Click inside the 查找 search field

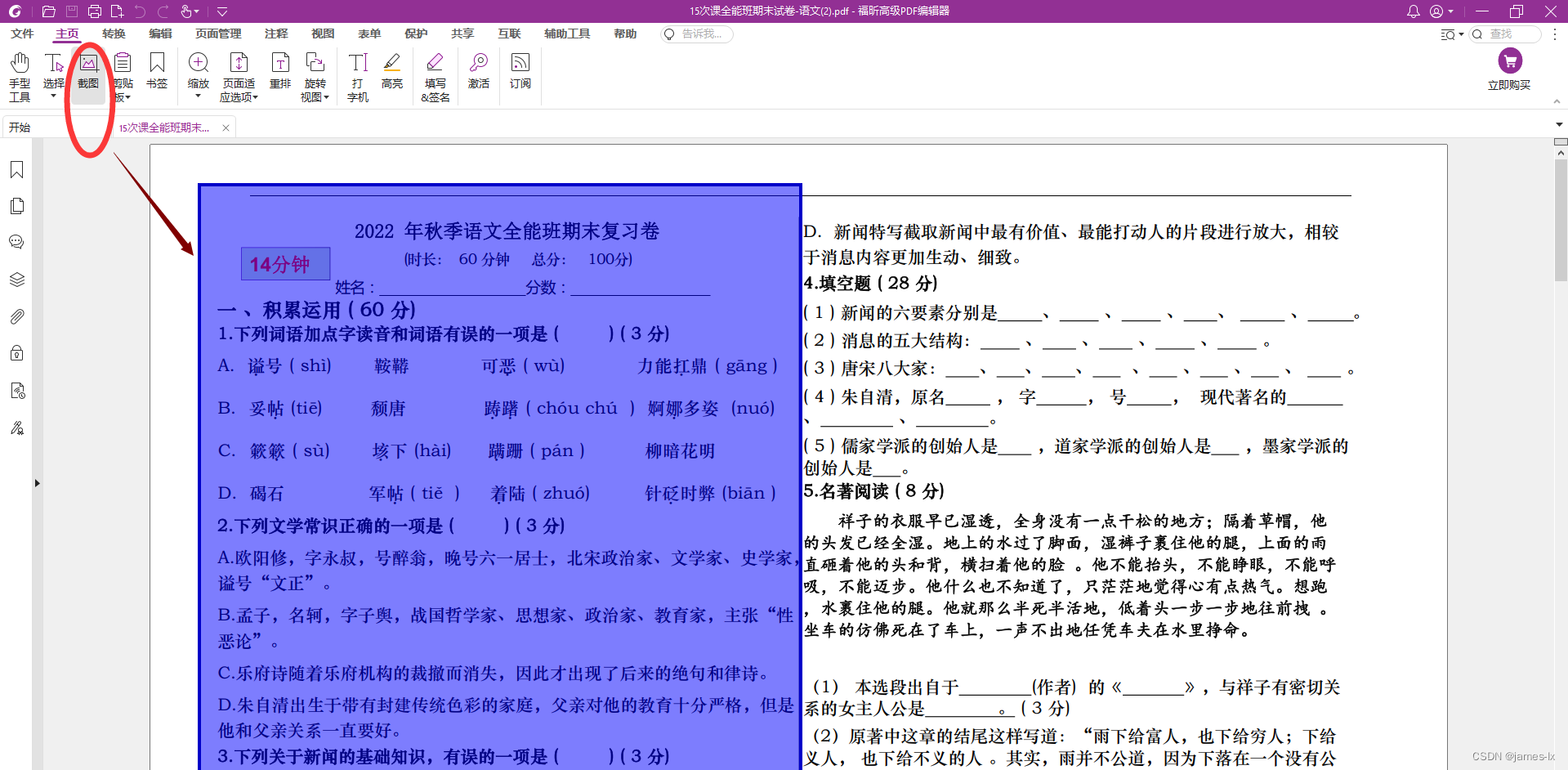[1510, 34]
